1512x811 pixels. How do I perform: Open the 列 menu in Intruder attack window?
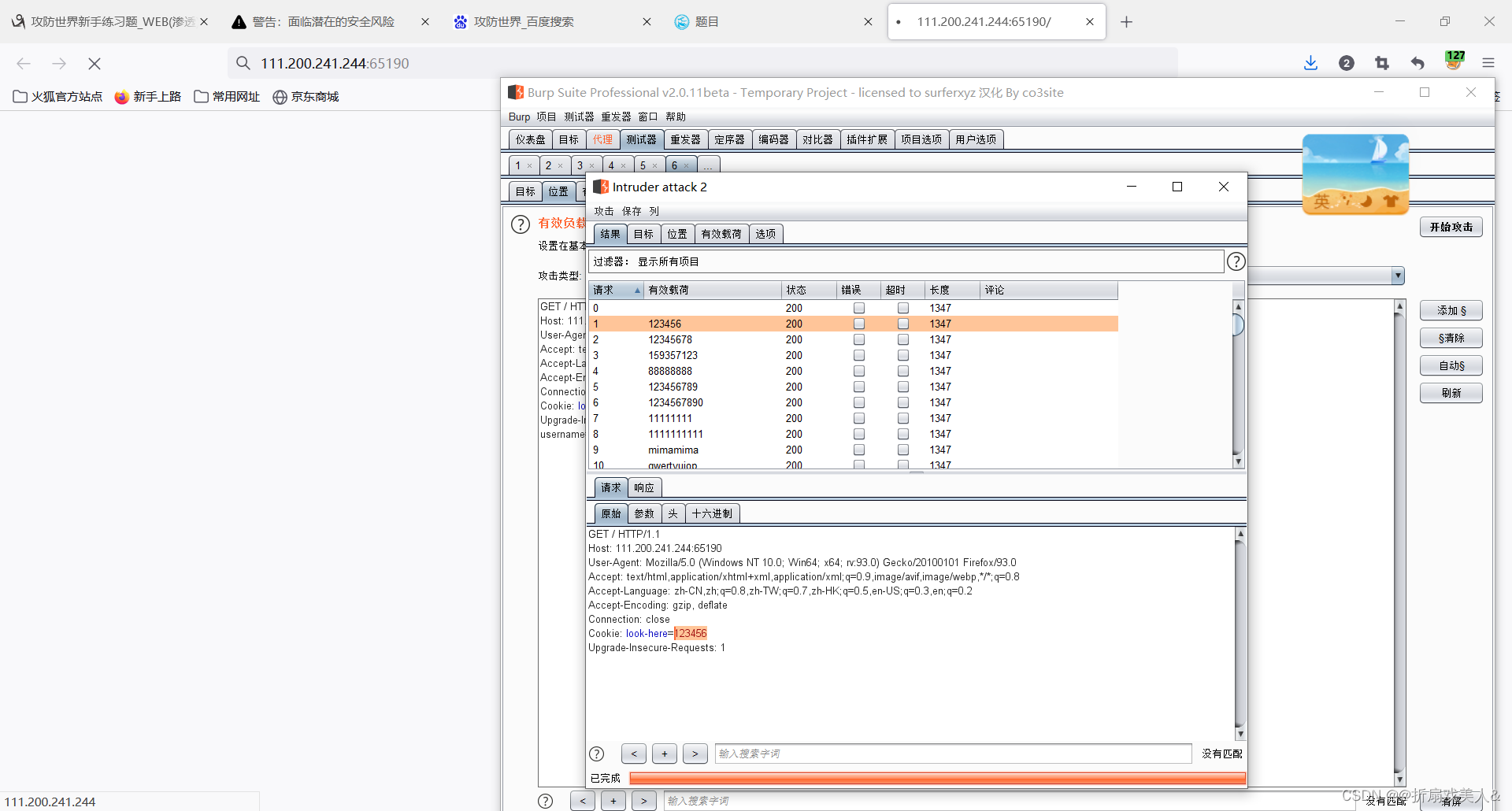[x=654, y=211]
